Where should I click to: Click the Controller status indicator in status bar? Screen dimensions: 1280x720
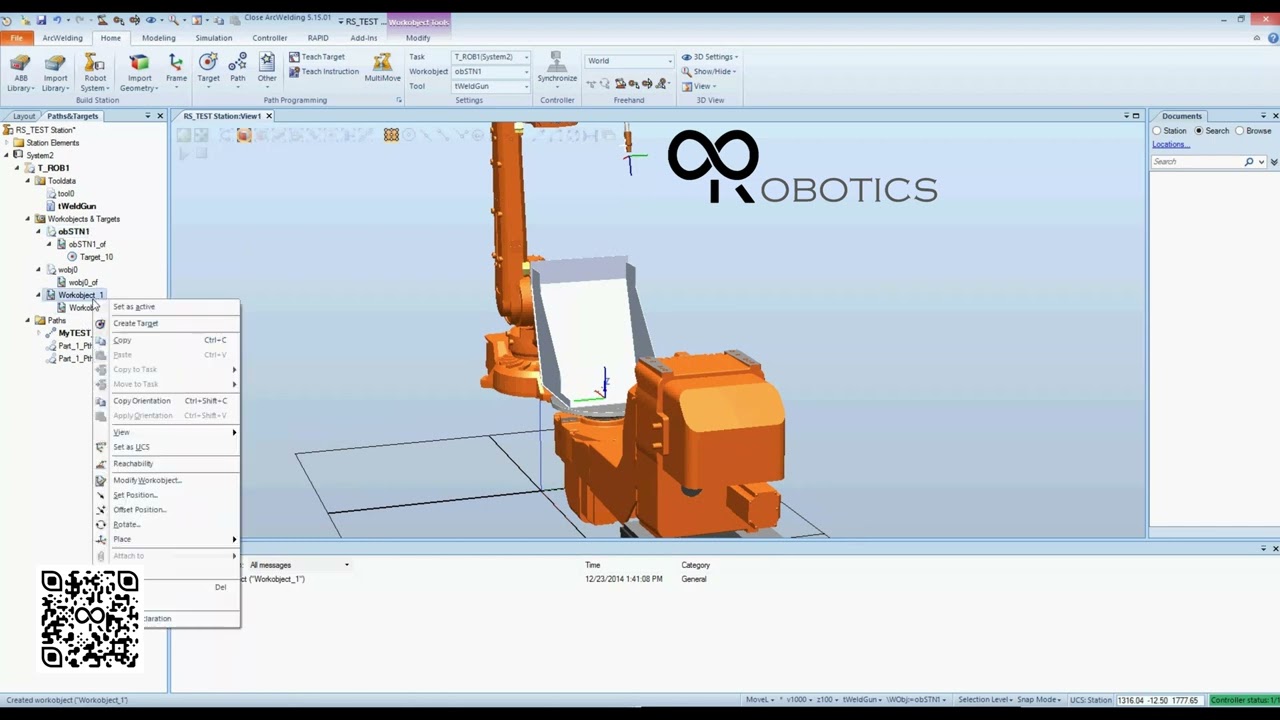pos(1244,700)
